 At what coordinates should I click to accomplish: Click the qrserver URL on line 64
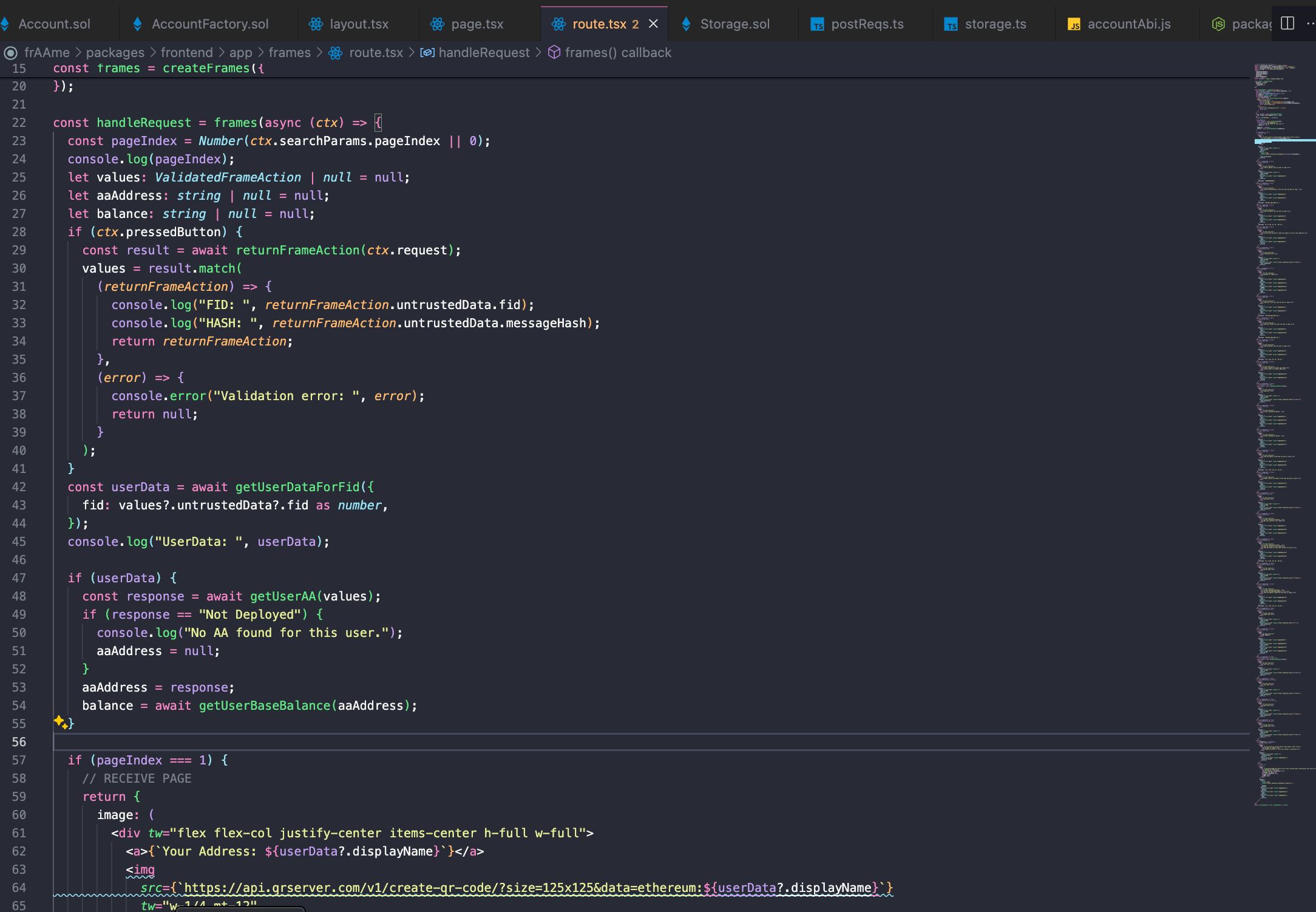tap(443, 888)
